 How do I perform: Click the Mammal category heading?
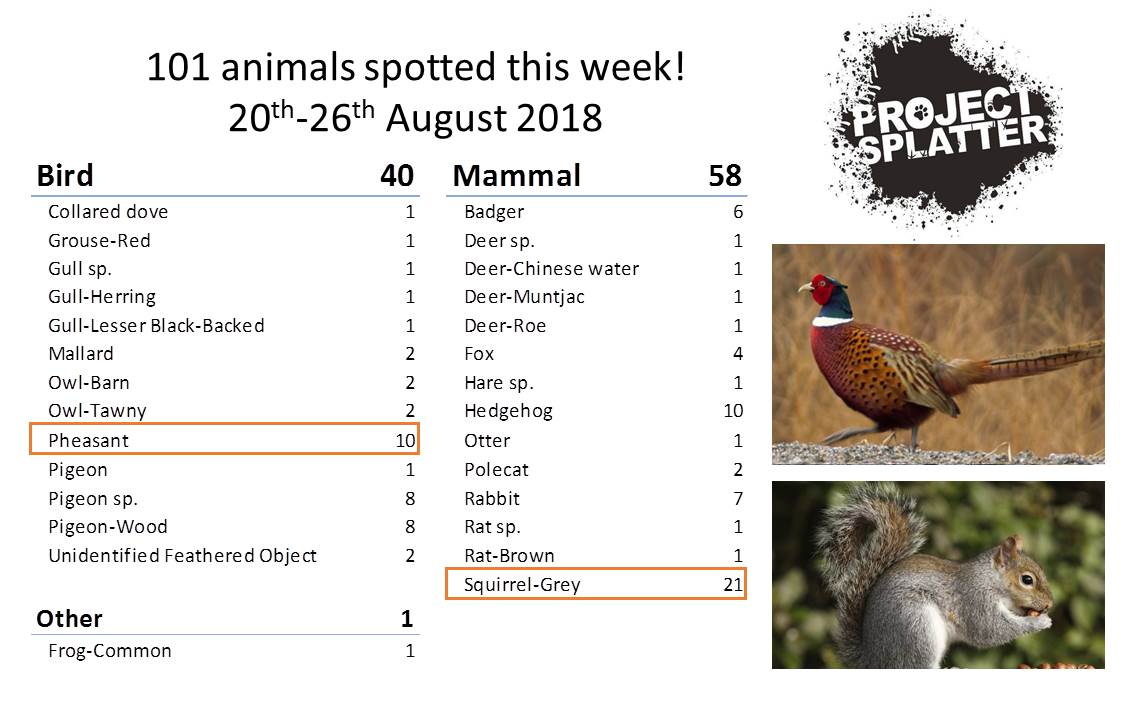517,176
